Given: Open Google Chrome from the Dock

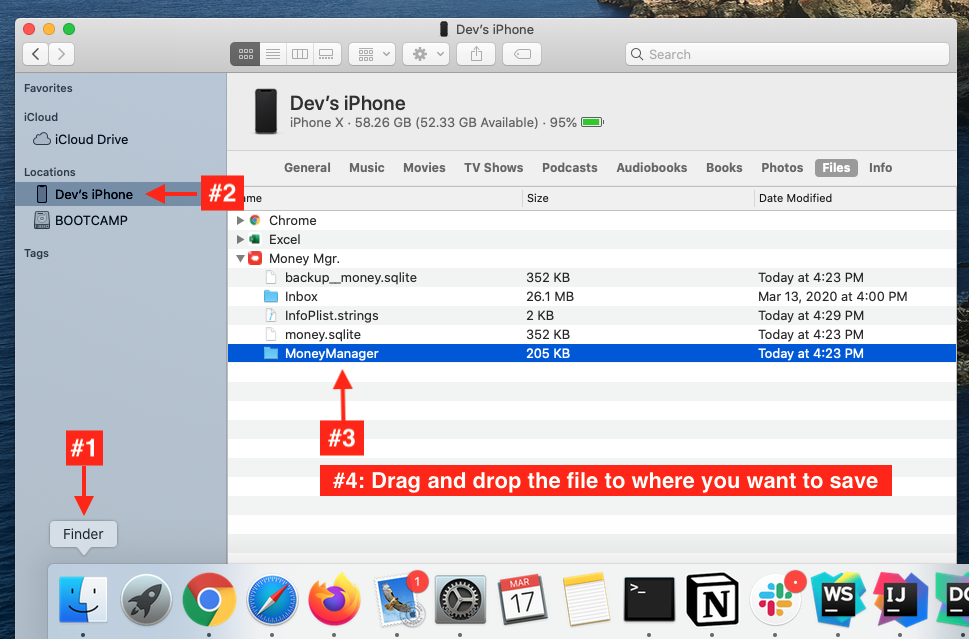Looking at the screenshot, I should point(209,599).
